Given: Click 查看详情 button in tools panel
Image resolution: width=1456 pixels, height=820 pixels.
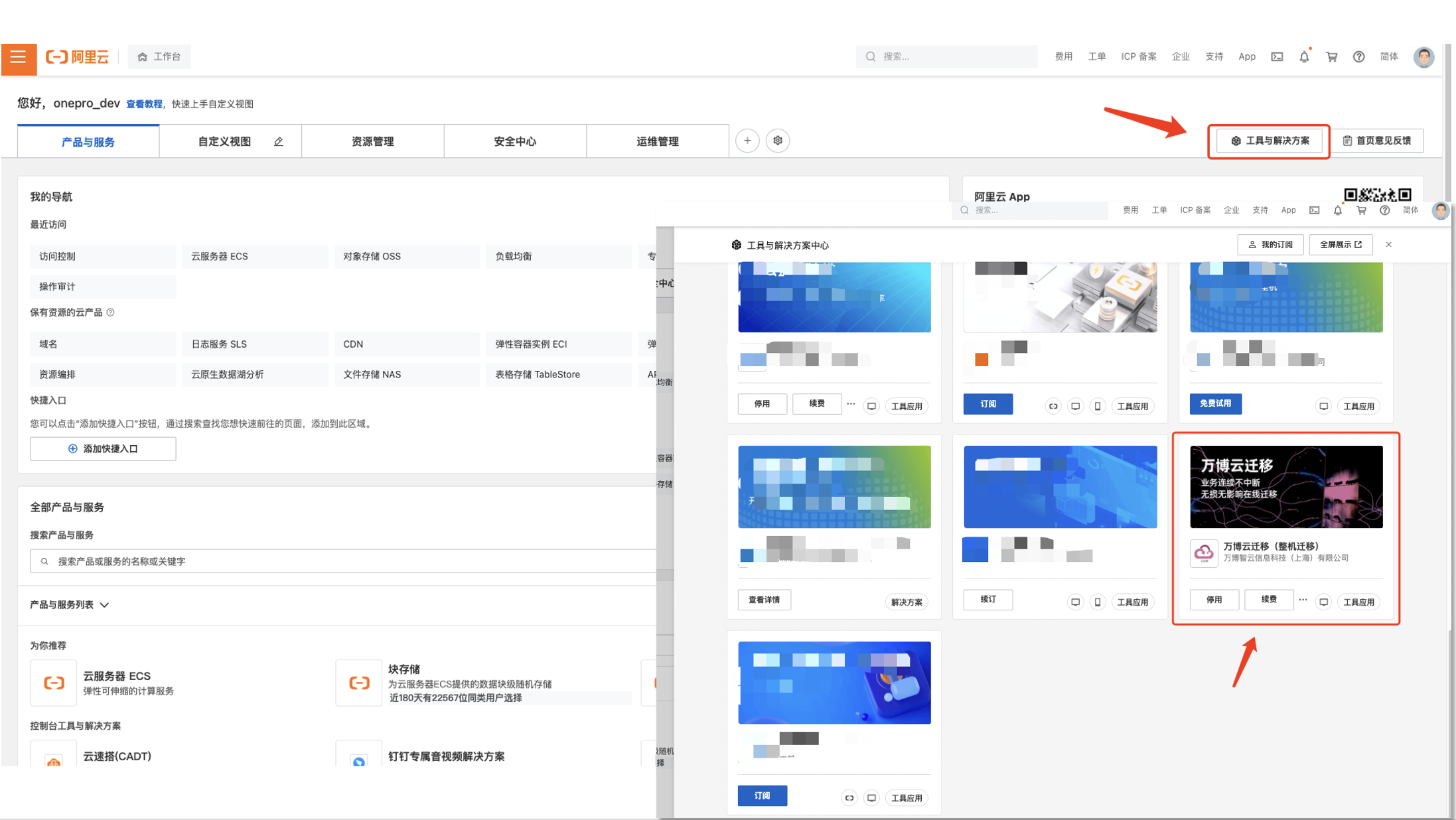Looking at the screenshot, I should click(x=764, y=600).
